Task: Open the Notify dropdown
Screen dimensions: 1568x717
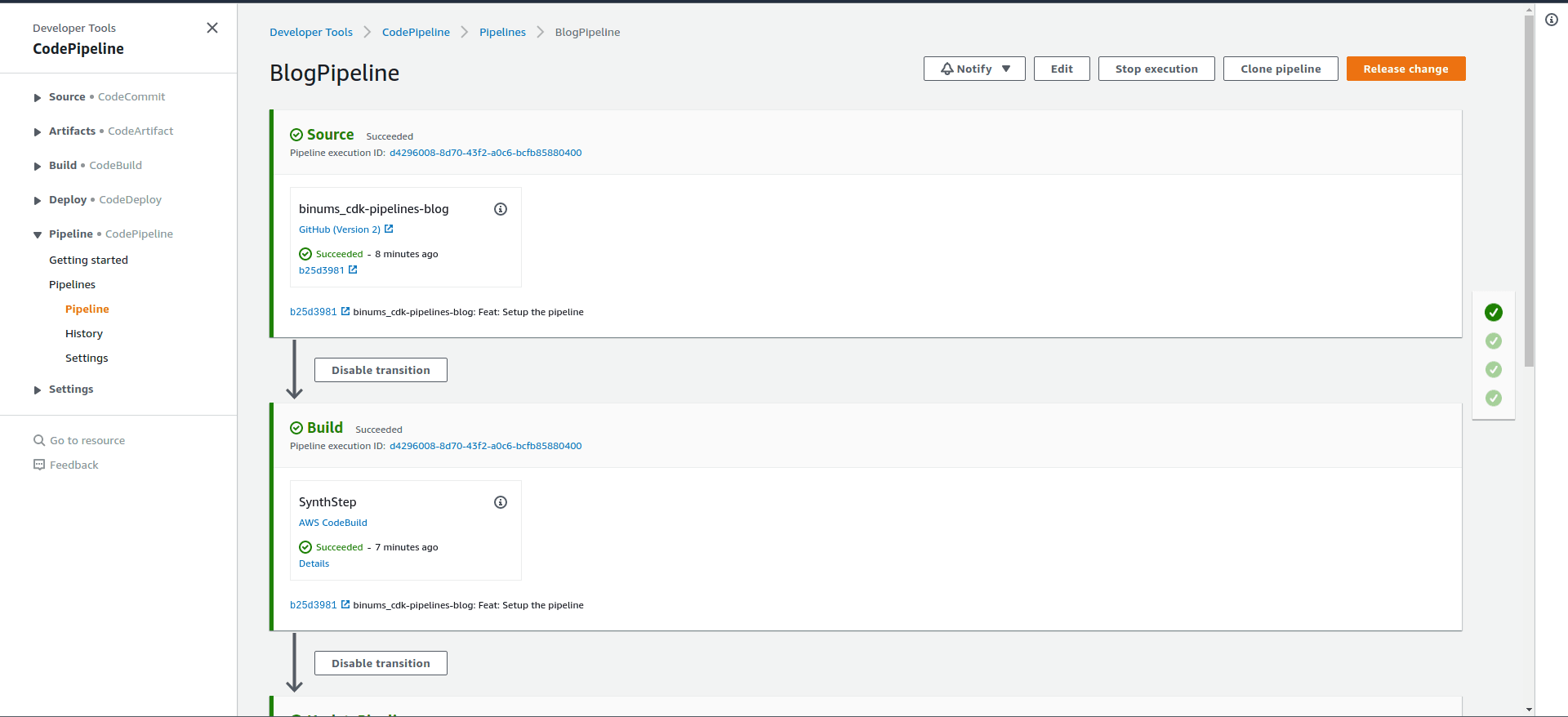Action: click(974, 69)
